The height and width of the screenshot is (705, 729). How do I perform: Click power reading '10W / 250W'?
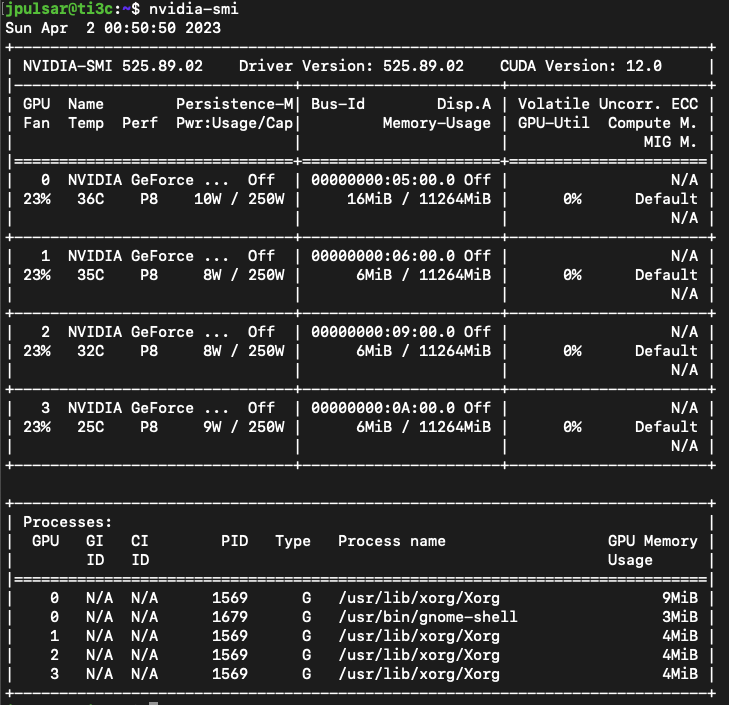(x=239, y=199)
